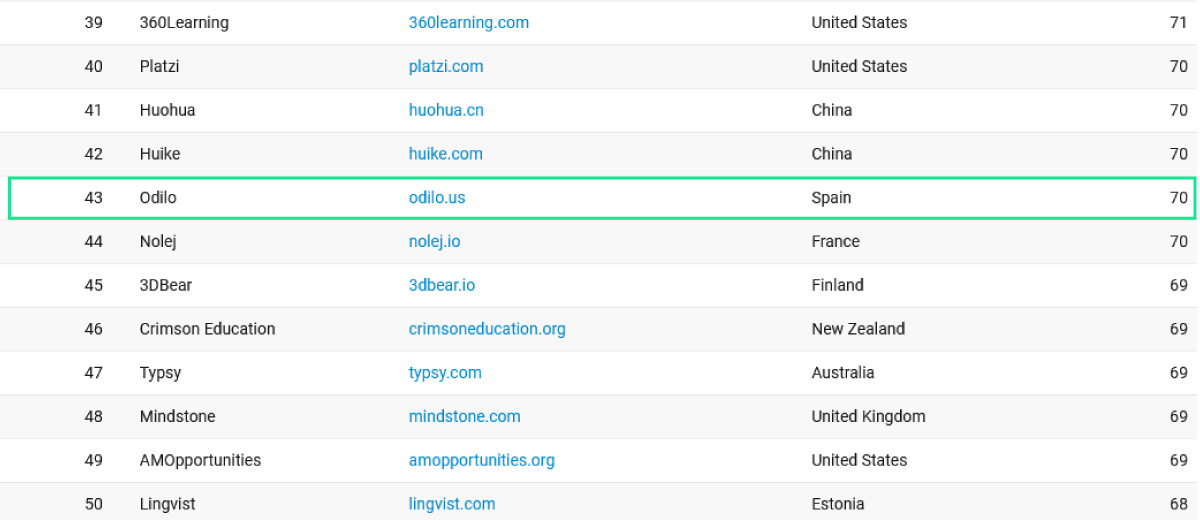Screen dimensions: 1200x520
Task: Click the rank number 39 cell
Action: 93,22
